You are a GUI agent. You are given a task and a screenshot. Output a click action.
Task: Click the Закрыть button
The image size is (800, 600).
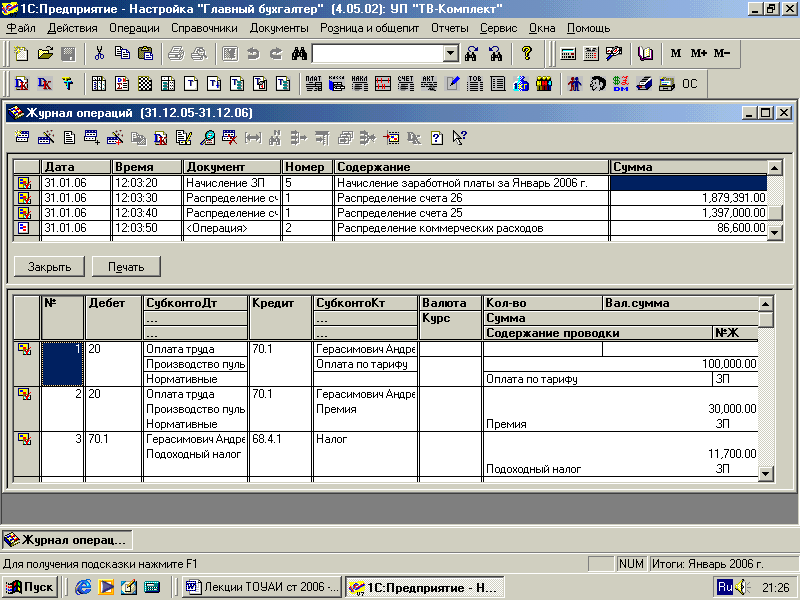tap(49, 267)
